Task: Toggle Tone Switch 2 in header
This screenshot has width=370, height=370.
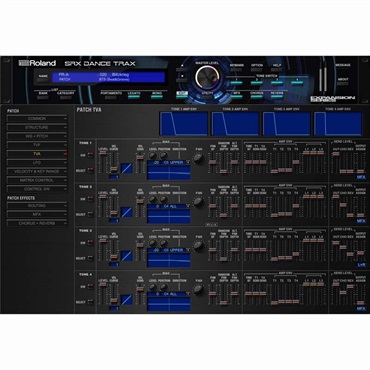Action: tap(257, 83)
